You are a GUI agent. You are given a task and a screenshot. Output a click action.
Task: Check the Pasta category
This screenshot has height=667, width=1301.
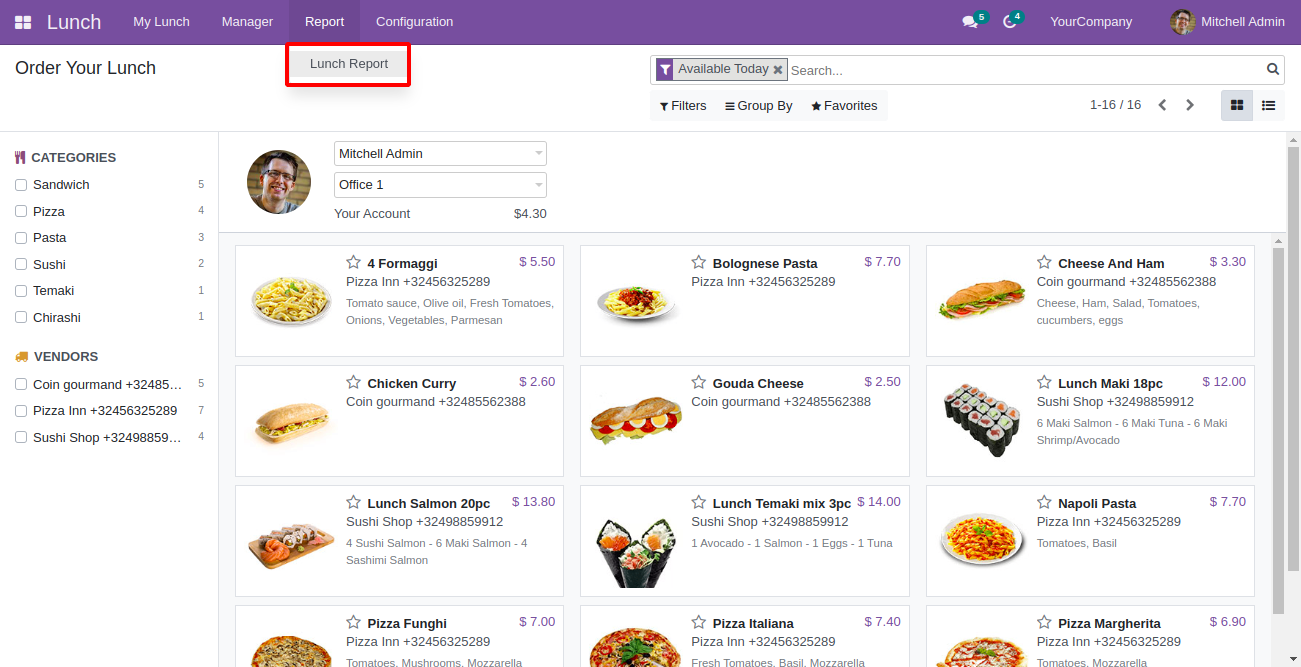pos(21,238)
